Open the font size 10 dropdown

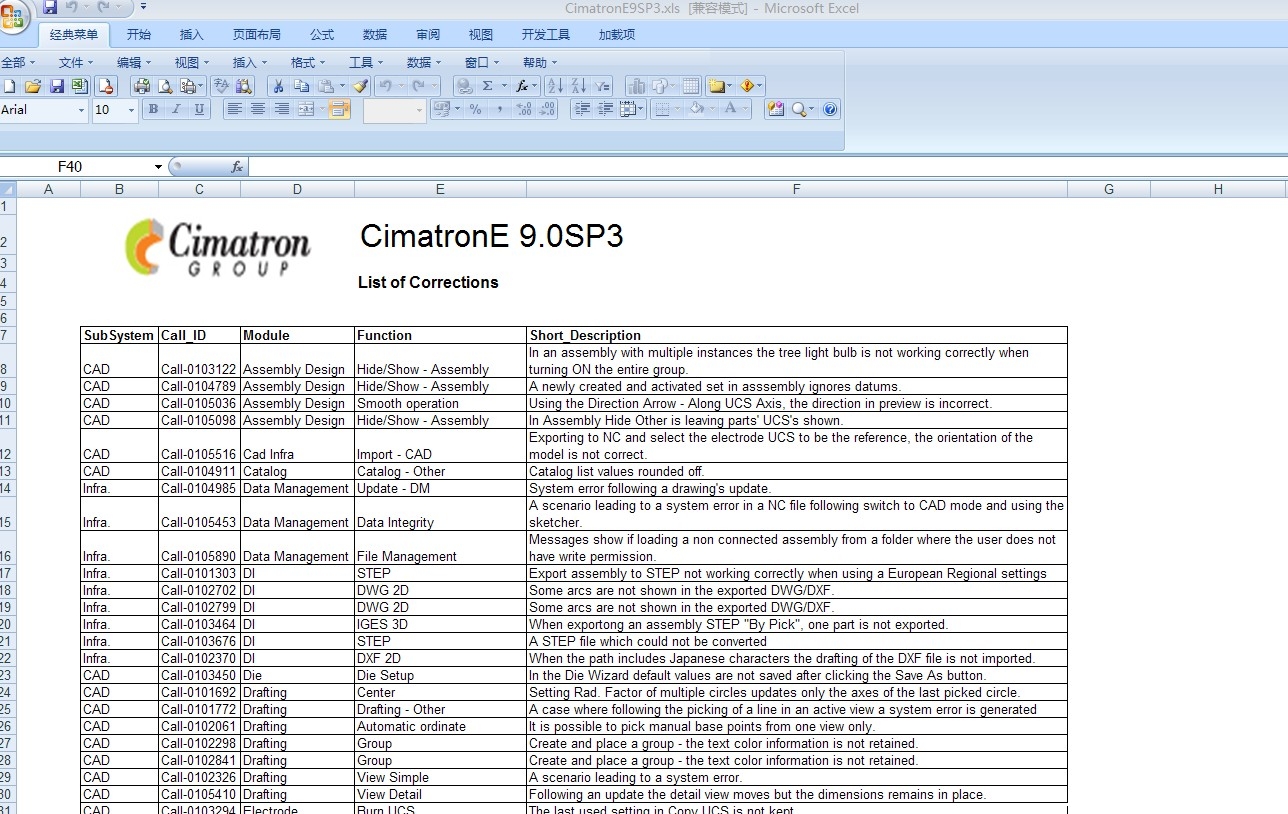pyautogui.click(x=131, y=110)
